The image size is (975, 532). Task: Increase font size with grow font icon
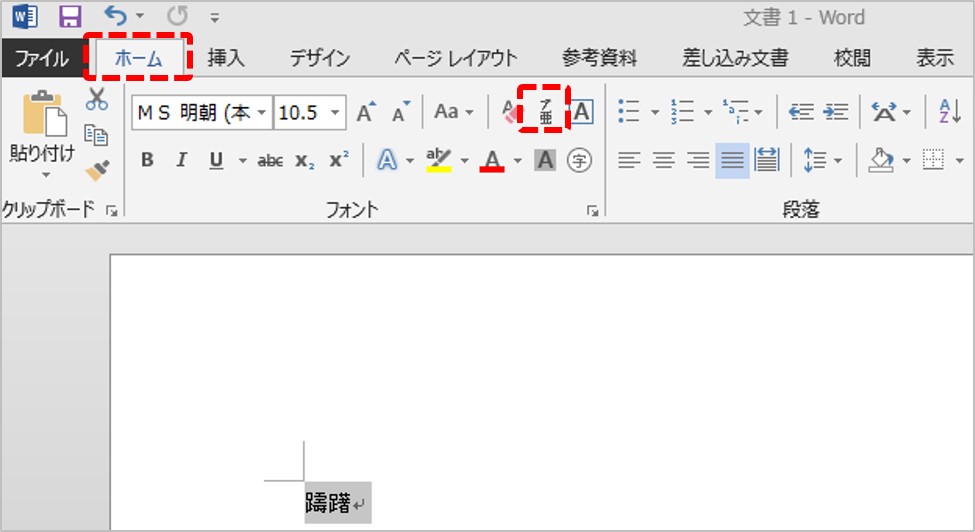(366, 112)
